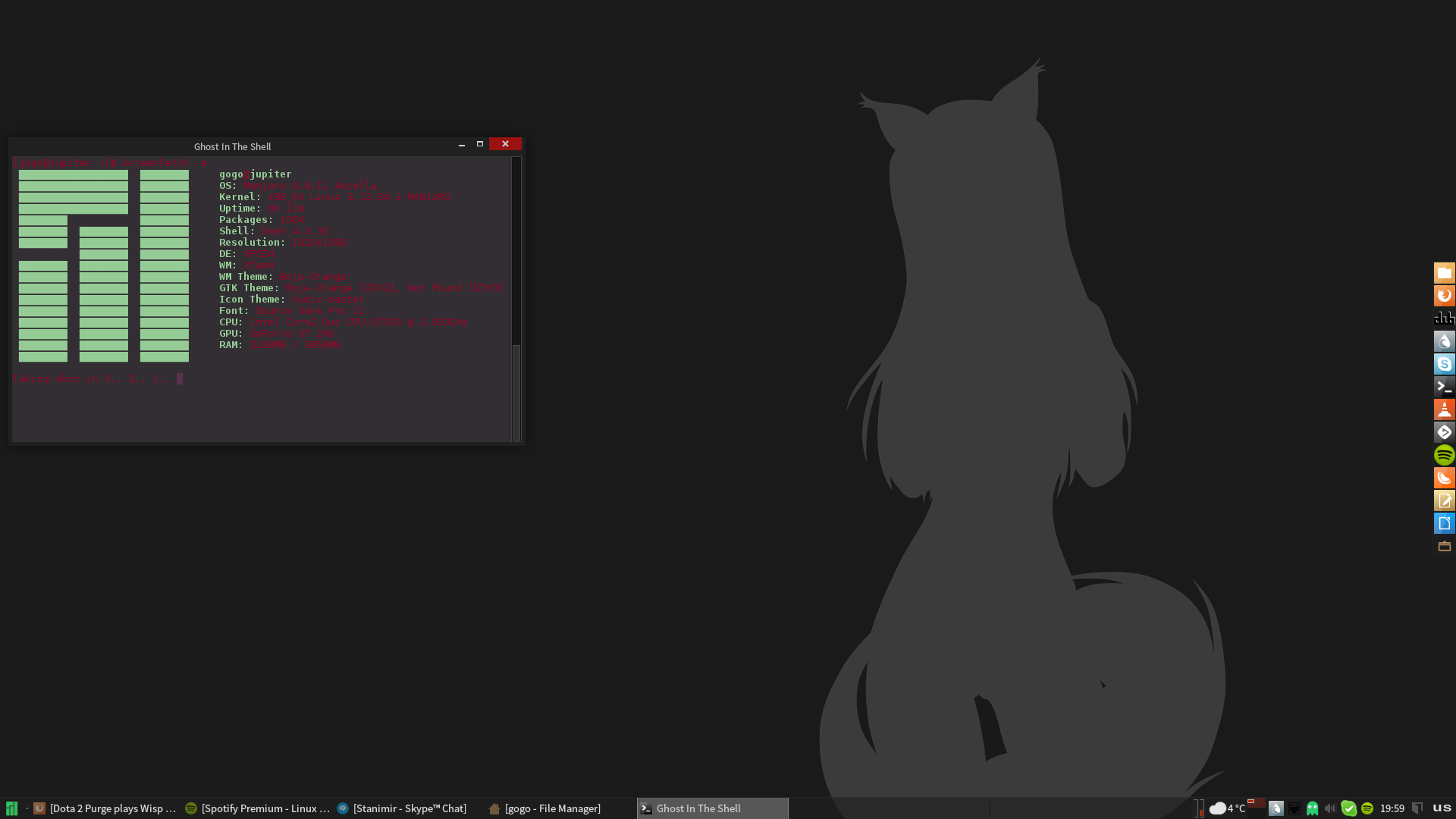Click the 'gogo jupiter' line in terminal
The height and width of the screenshot is (819, 1456).
coord(256,174)
